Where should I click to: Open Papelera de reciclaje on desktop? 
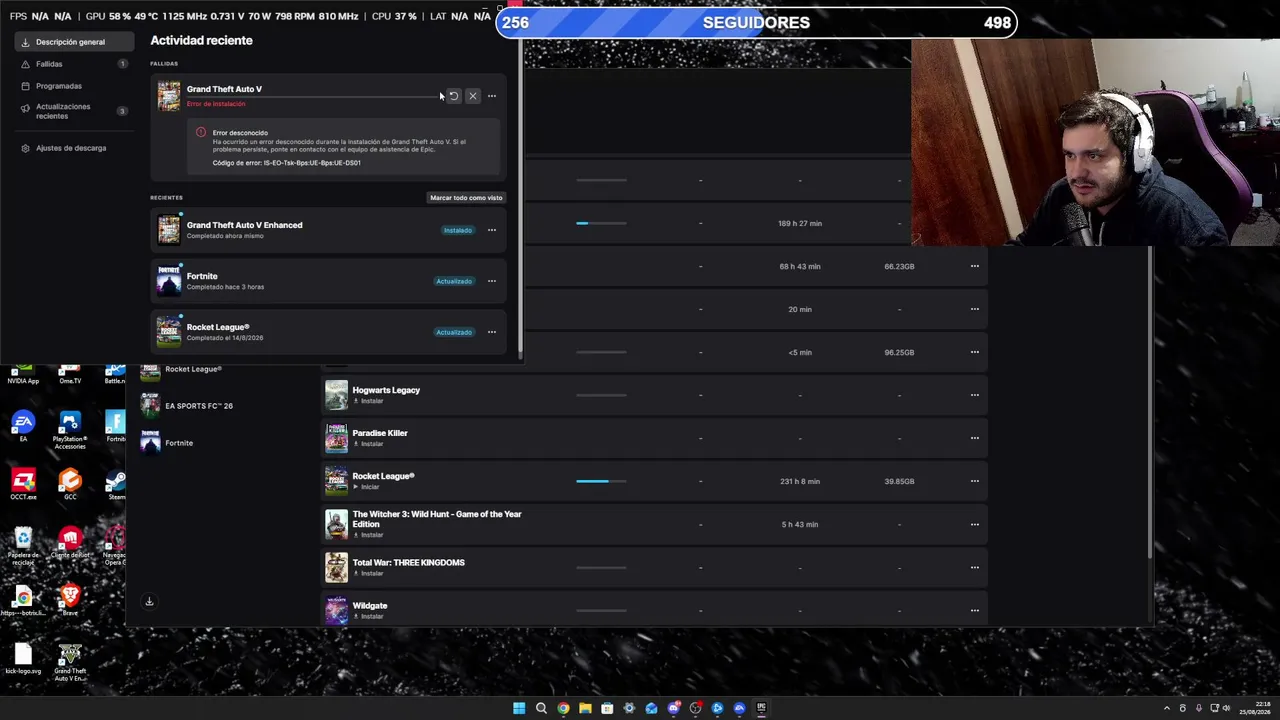[x=23, y=546]
